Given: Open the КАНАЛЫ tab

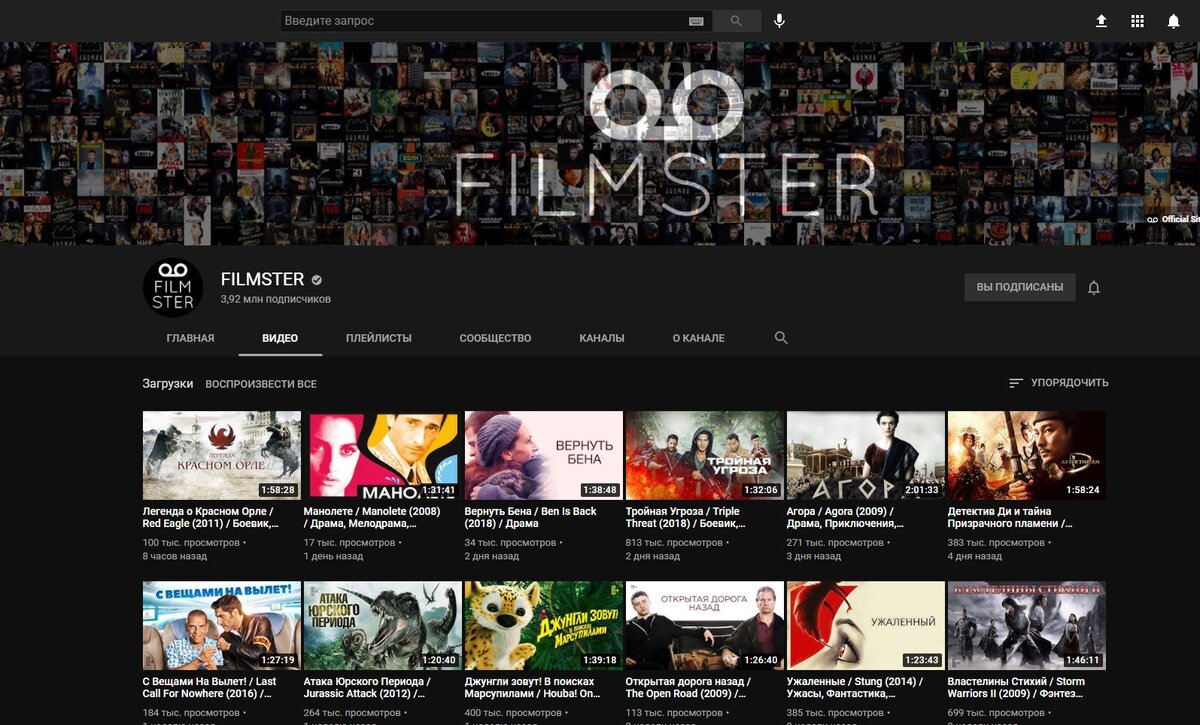Looking at the screenshot, I should click(x=602, y=338).
